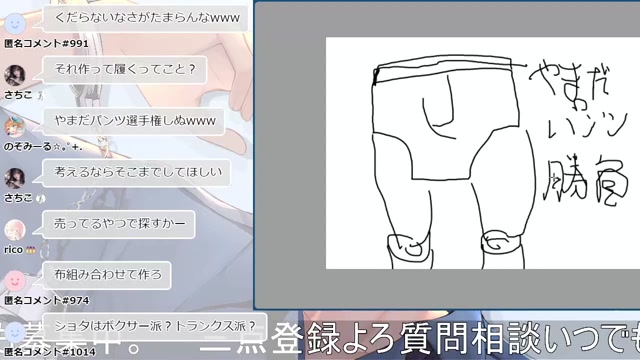Click the badge beside the upper さちこ name

point(40,96)
